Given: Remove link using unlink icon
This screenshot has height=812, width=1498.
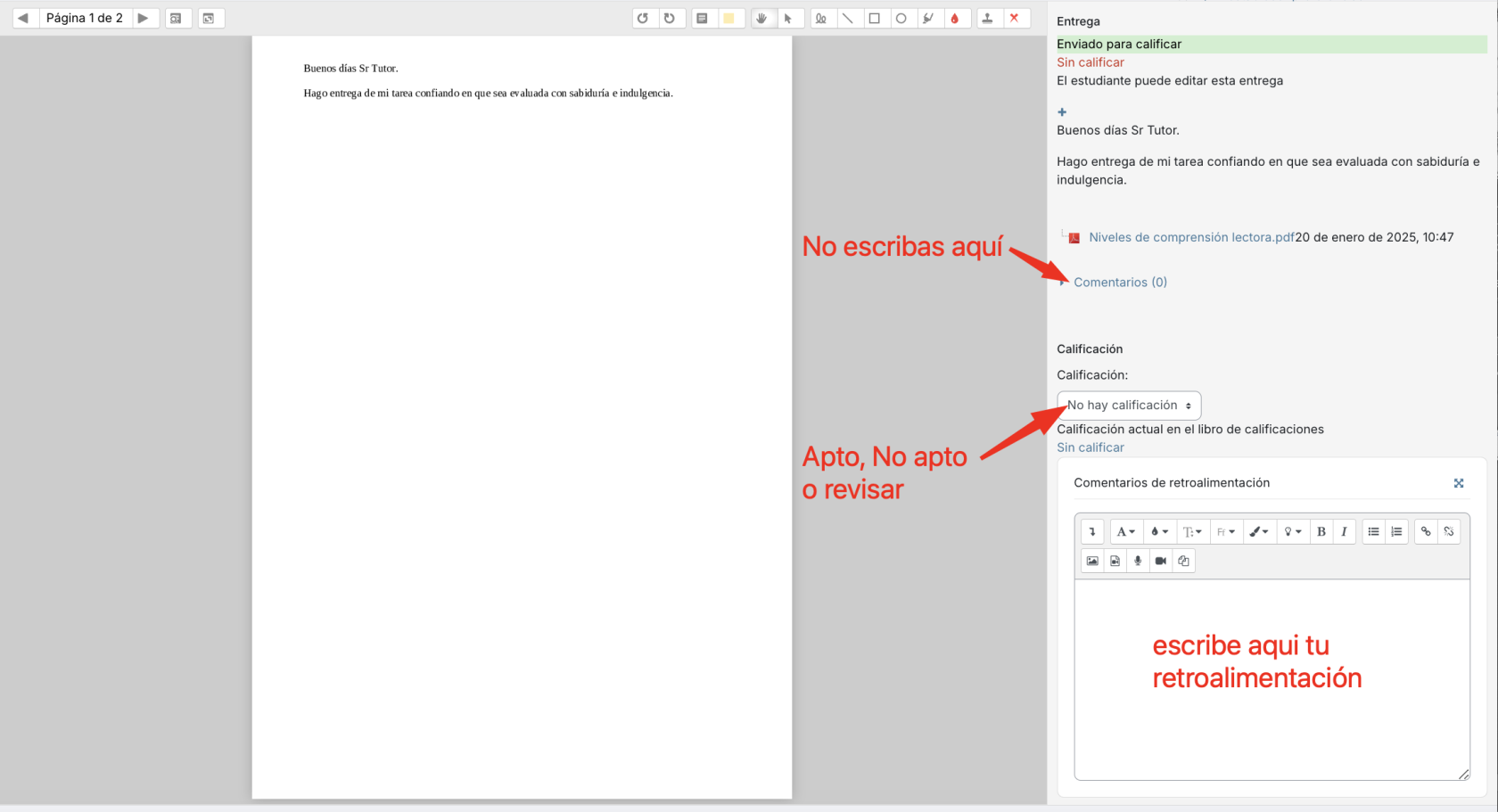Looking at the screenshot, I should [x=1449, y=531].
